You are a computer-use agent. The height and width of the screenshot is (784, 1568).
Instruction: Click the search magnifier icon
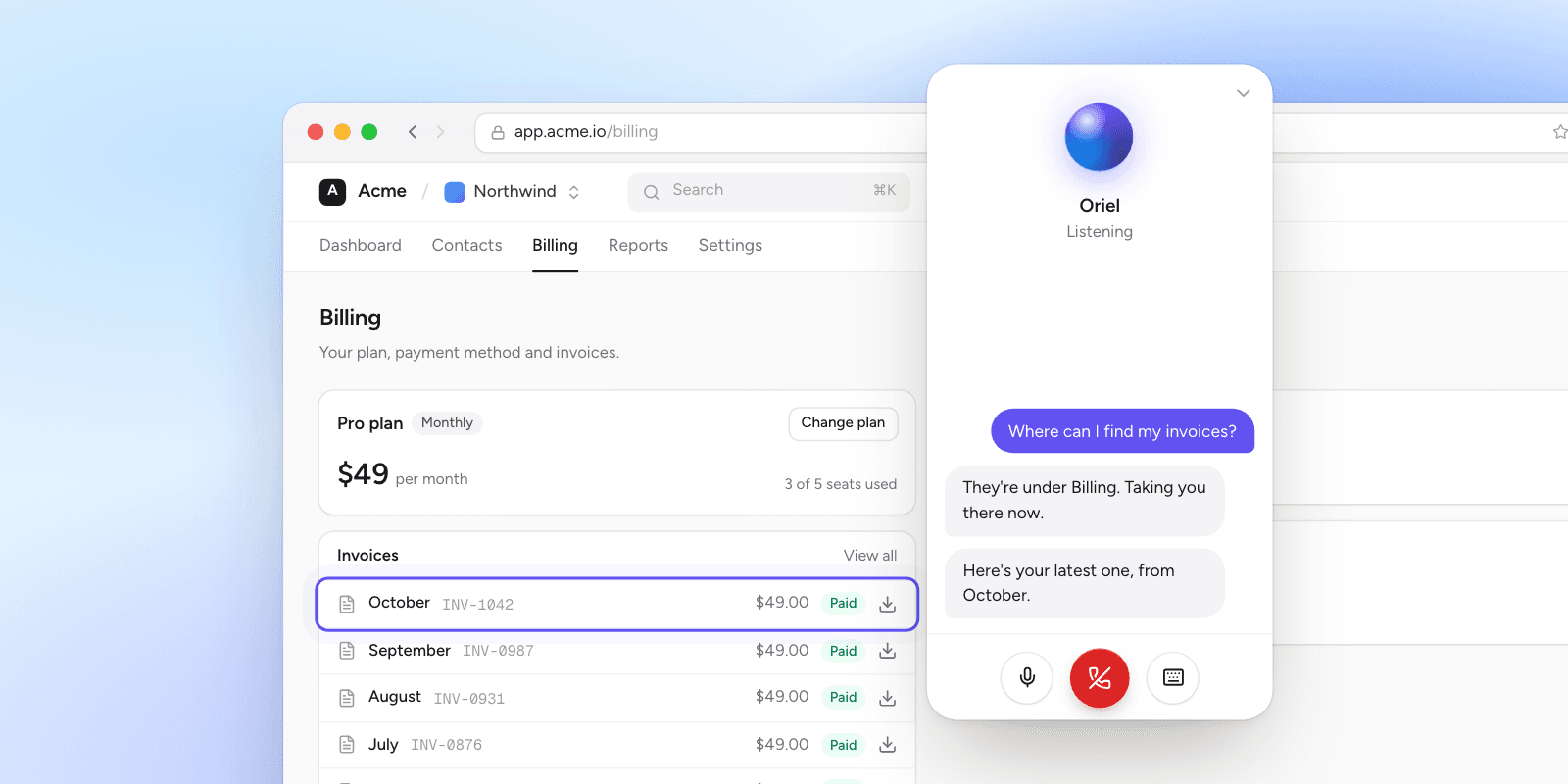pyautogui.click(x=651, y=192)
